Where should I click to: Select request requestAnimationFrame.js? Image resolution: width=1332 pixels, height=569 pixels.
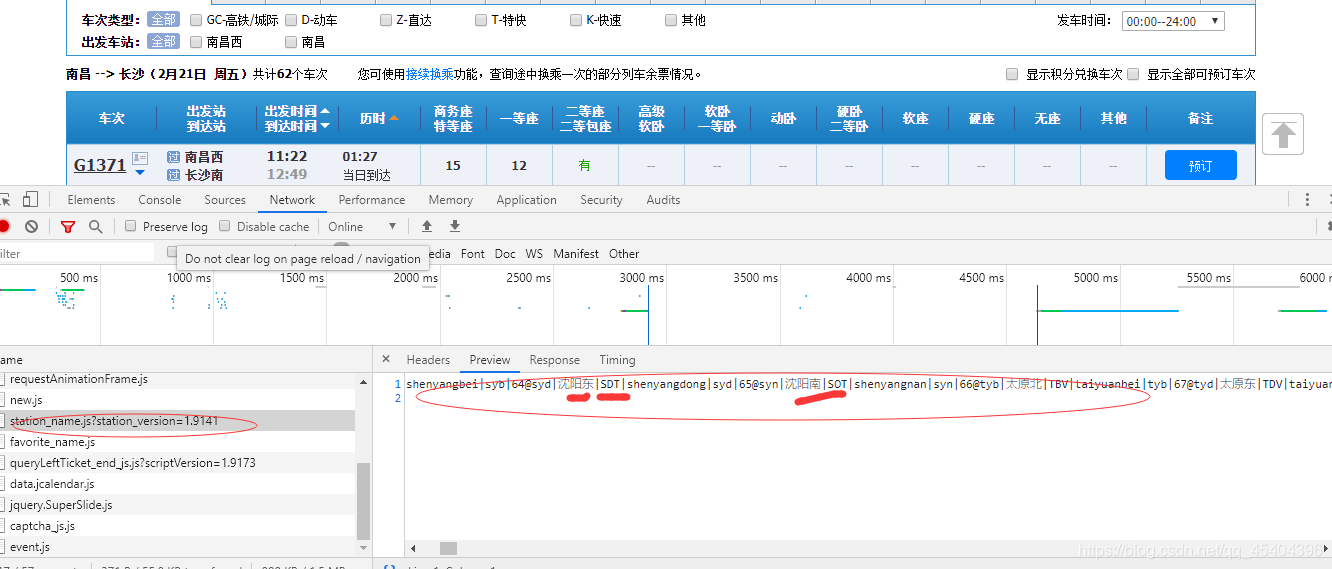(178, 379)
